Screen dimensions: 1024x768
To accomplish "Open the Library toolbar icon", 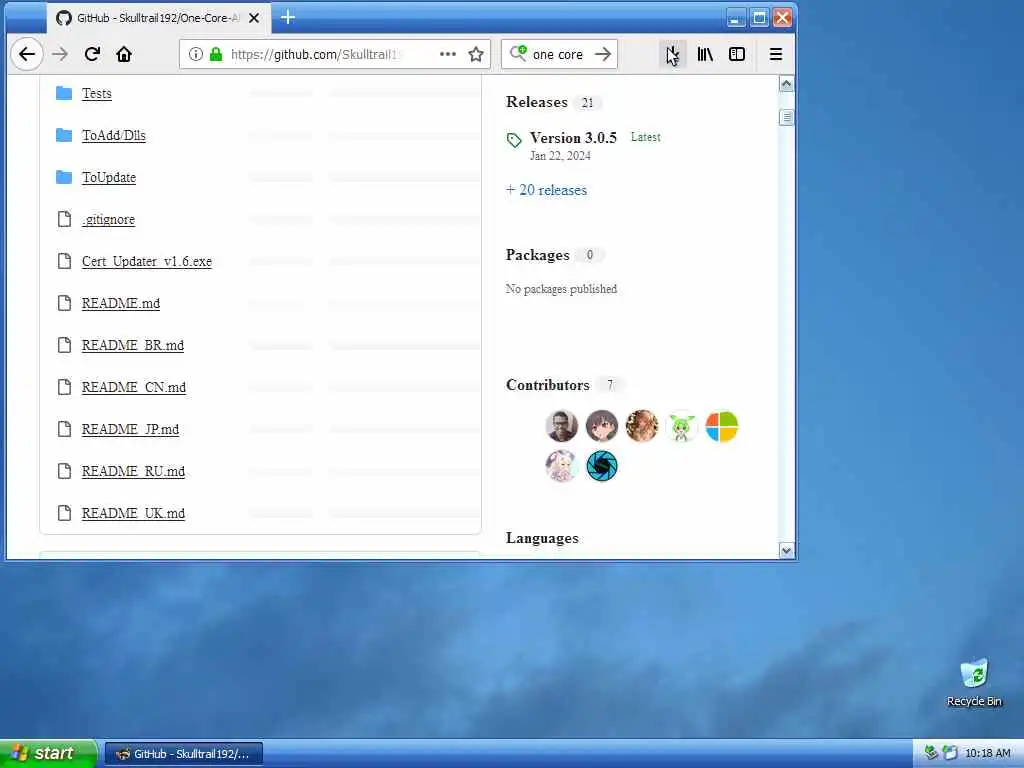I will point(705,54).
